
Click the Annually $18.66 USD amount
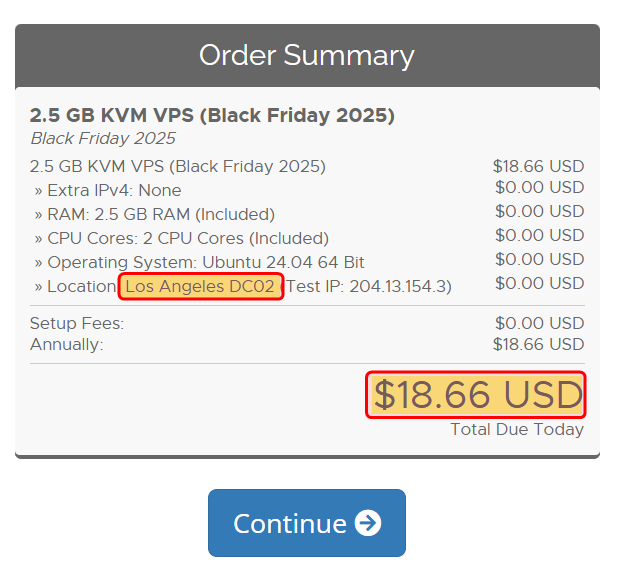pyautogui.click(x=538, y=345)
